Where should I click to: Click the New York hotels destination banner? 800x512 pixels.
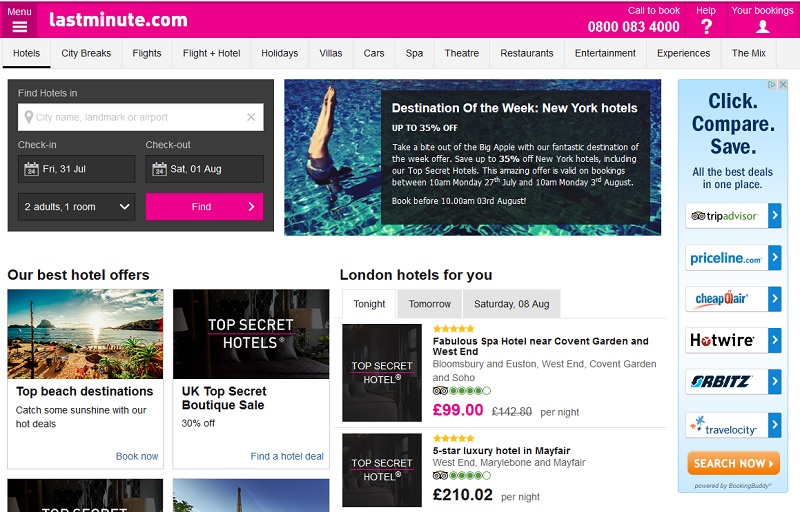click(472, 157)
